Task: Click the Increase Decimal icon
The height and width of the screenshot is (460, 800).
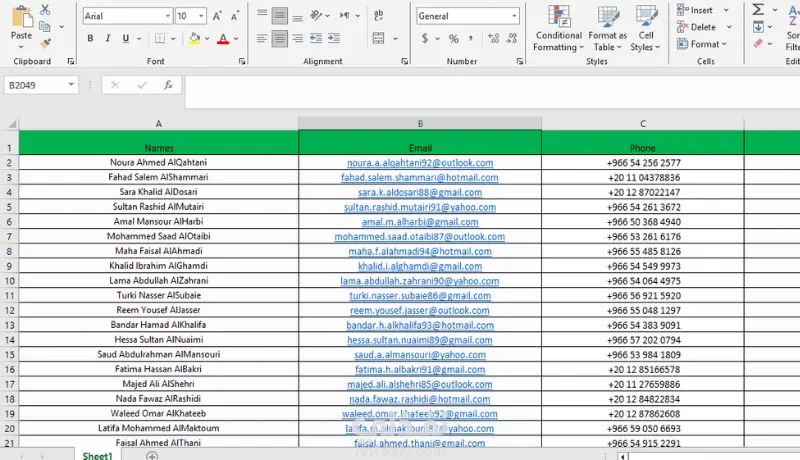Action: point(493,38)
